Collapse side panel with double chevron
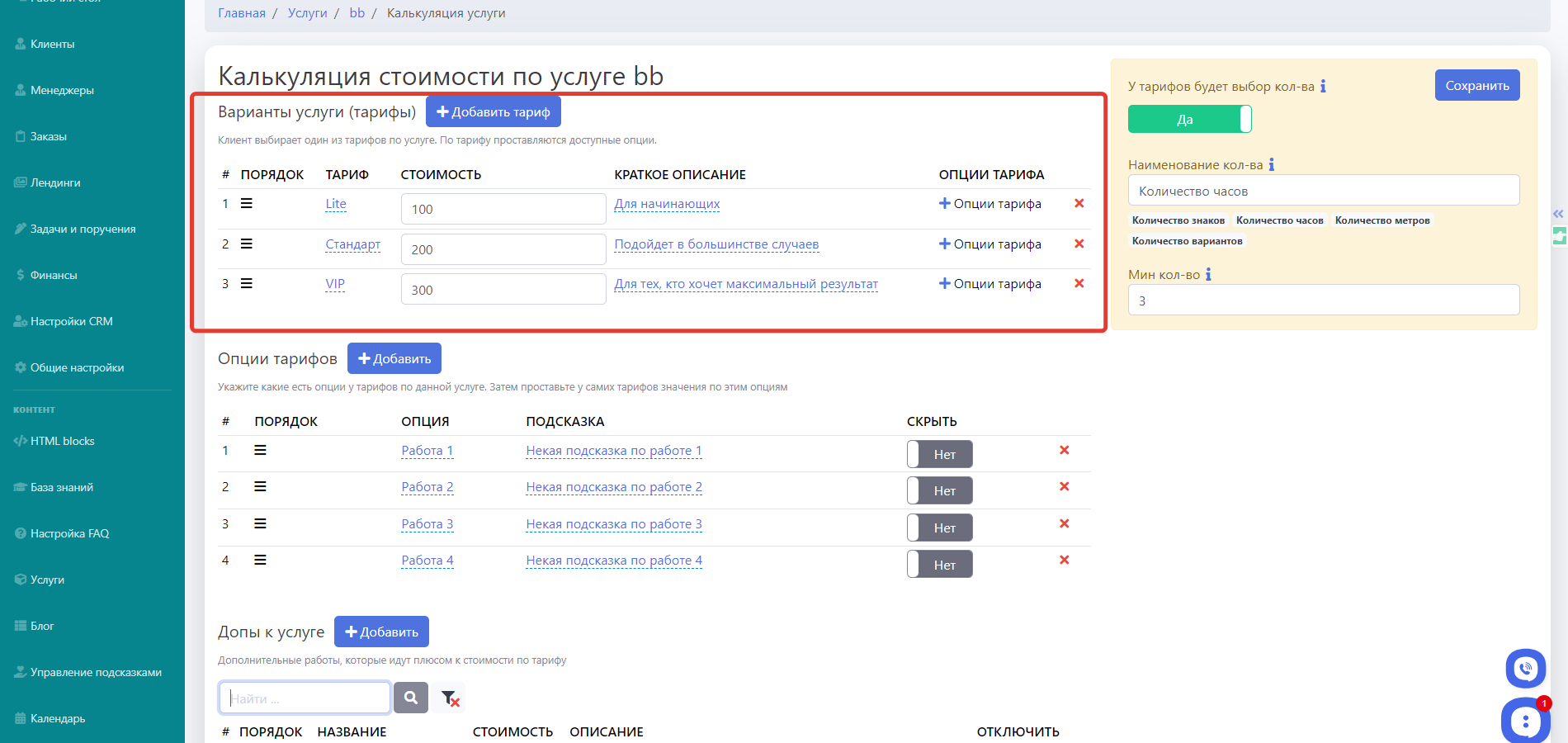 click(1558, 214)
